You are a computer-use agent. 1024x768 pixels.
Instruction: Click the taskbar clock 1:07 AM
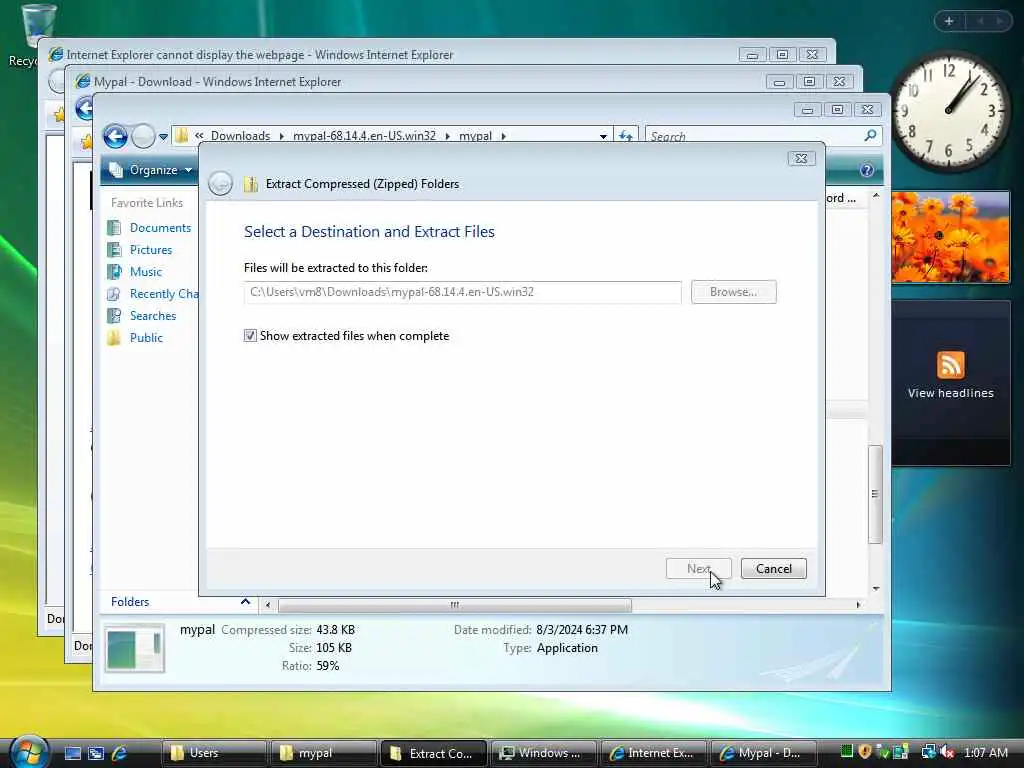(985, 753)
